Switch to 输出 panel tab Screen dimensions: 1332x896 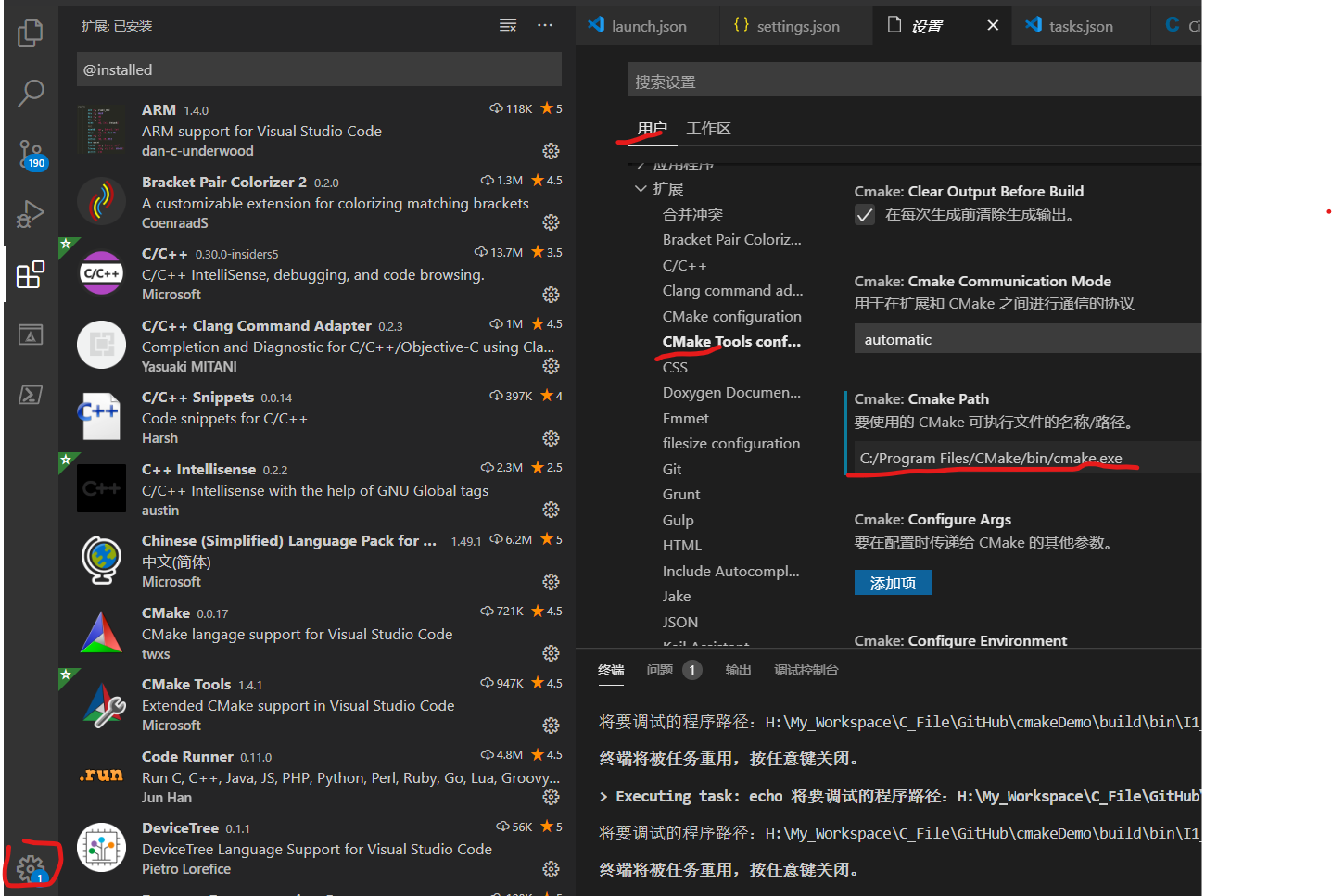738,670
